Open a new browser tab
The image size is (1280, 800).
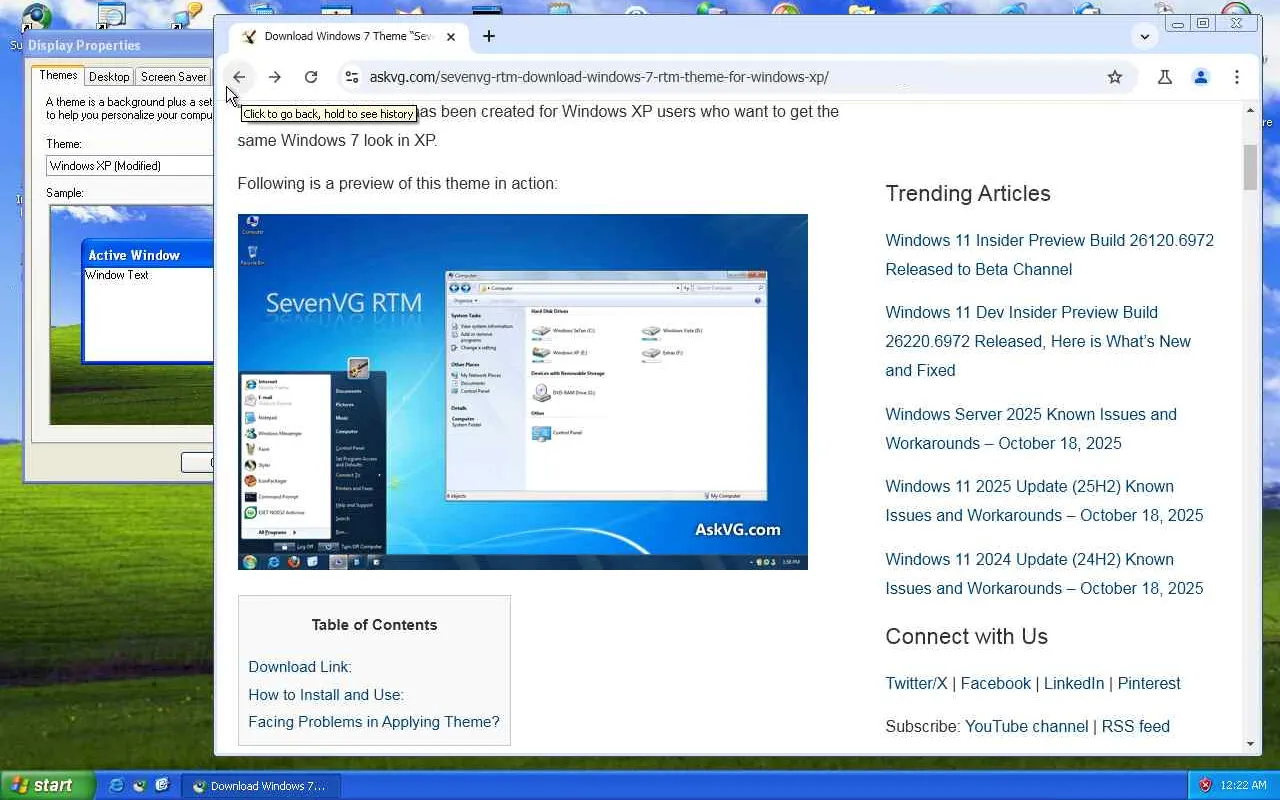(x=489, y=36)
